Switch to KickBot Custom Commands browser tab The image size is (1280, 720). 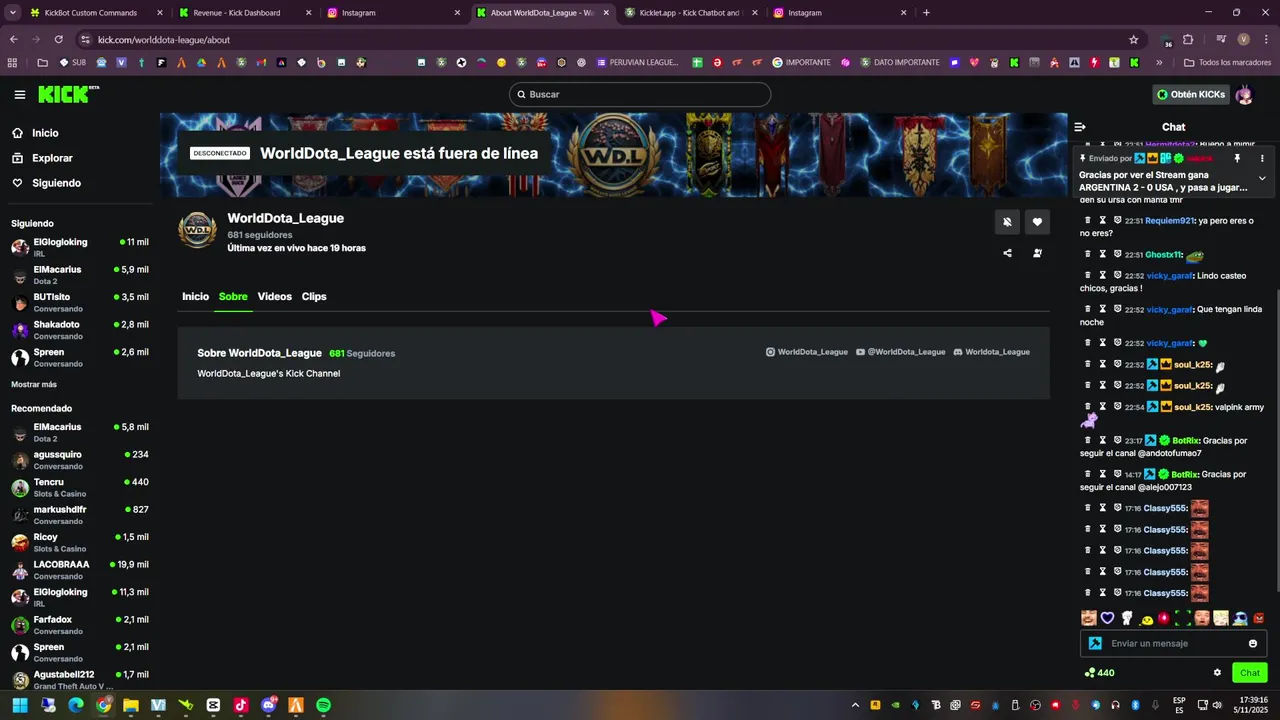(90, 13)
